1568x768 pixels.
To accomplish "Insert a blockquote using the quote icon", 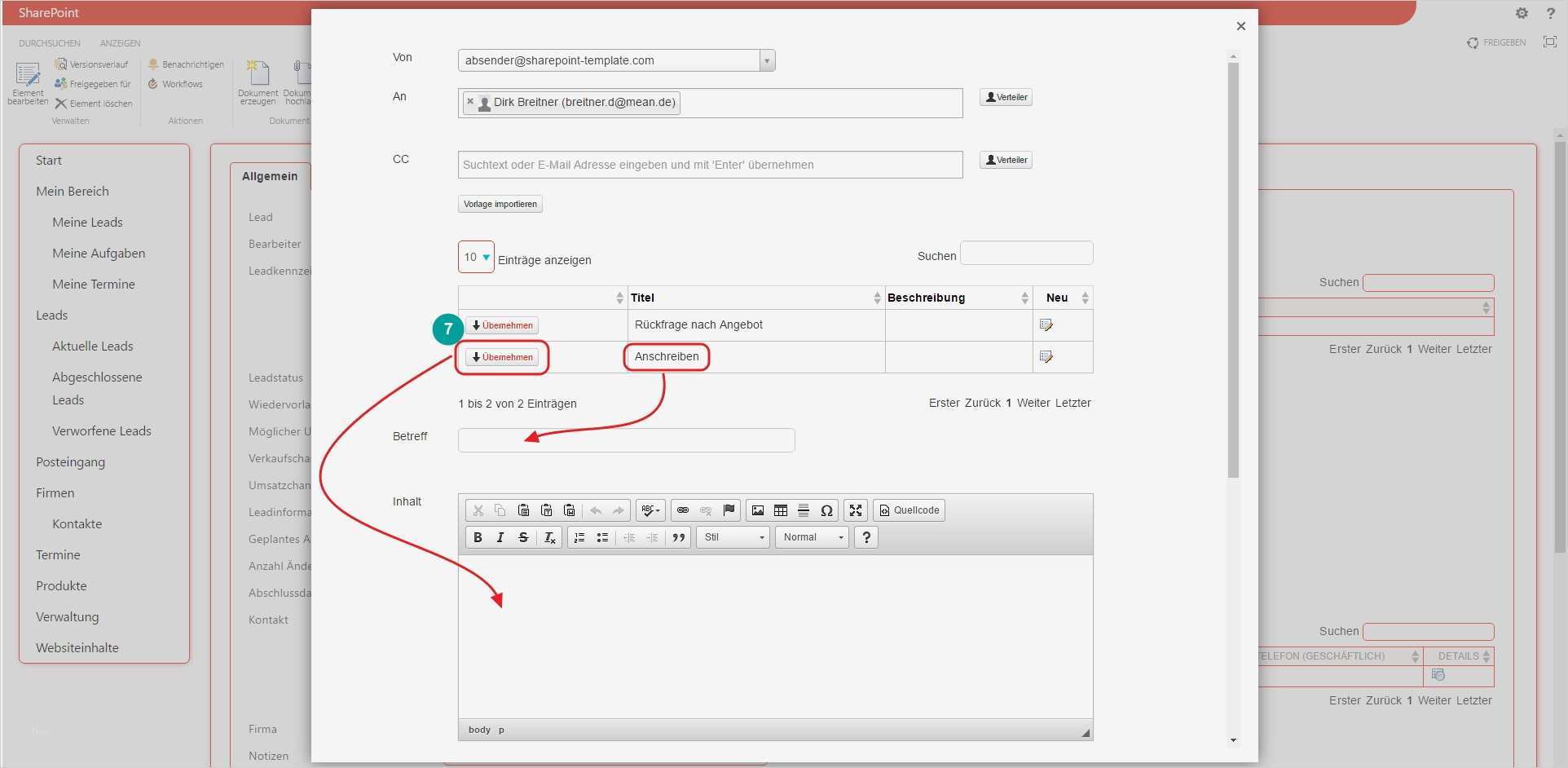I will 678,537.
